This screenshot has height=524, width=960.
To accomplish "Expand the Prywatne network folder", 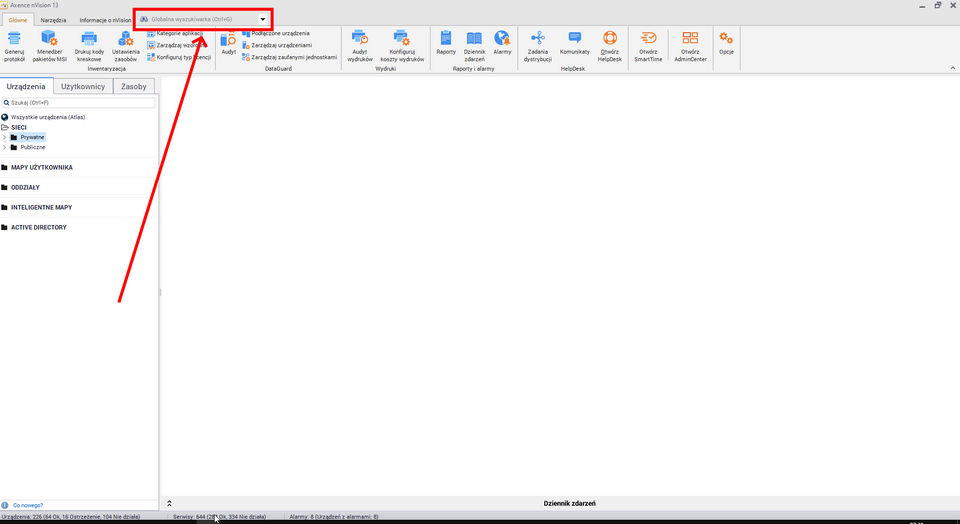I will click(x=4, y=137).
